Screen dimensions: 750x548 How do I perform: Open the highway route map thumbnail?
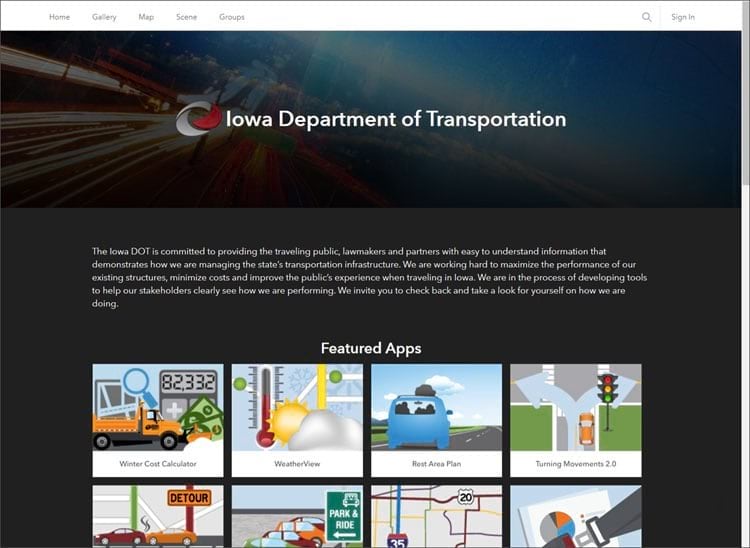pos(436,516)
